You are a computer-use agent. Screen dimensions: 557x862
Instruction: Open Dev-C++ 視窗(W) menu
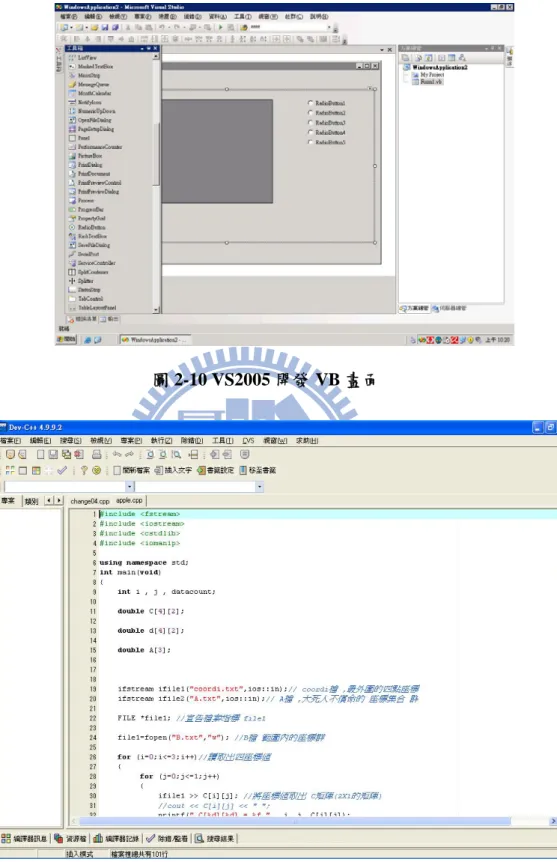275,441
